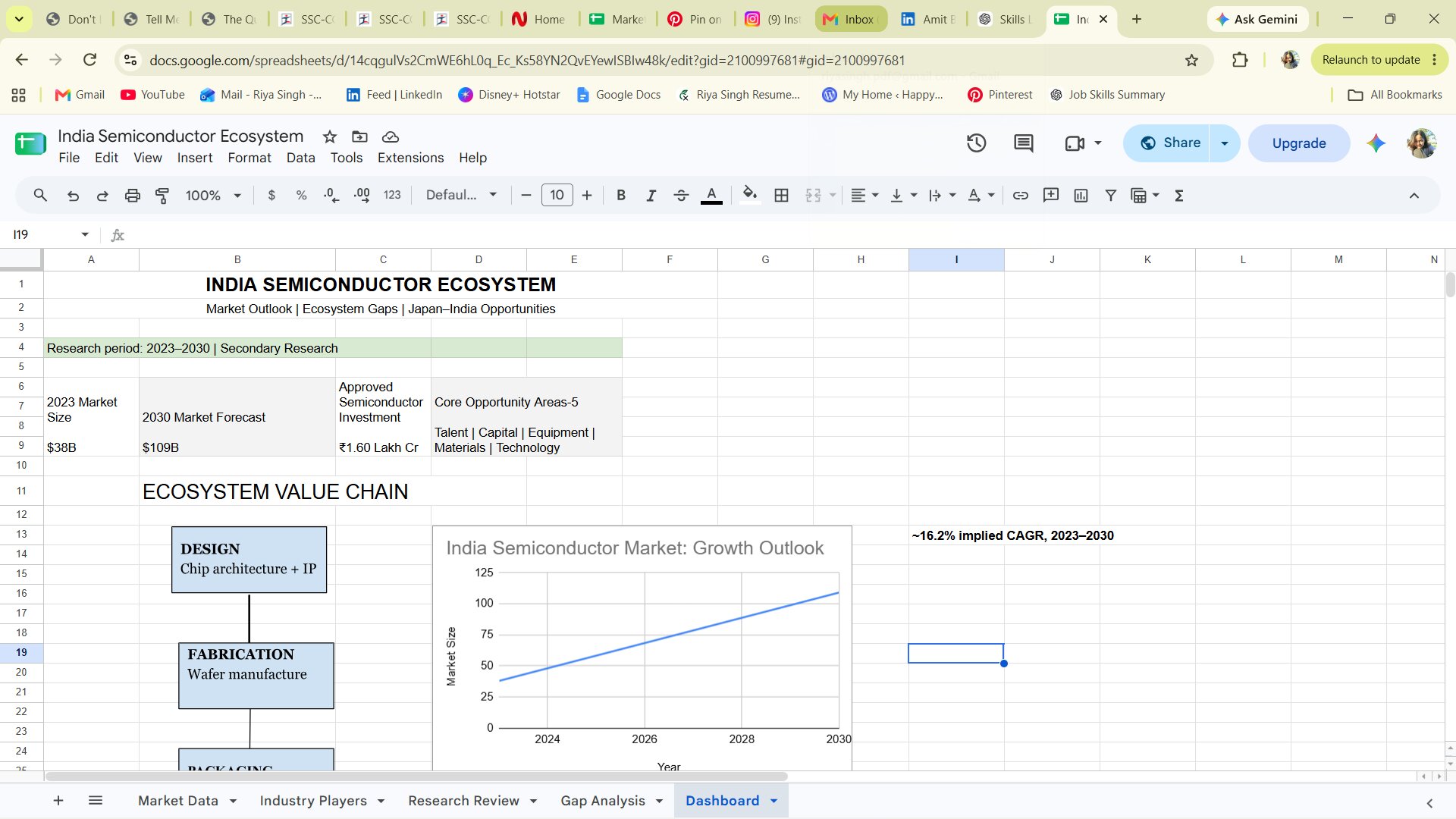Toggle strikethrough formatting
Screen dimensions: 1456x819
(x=681, y=196)
